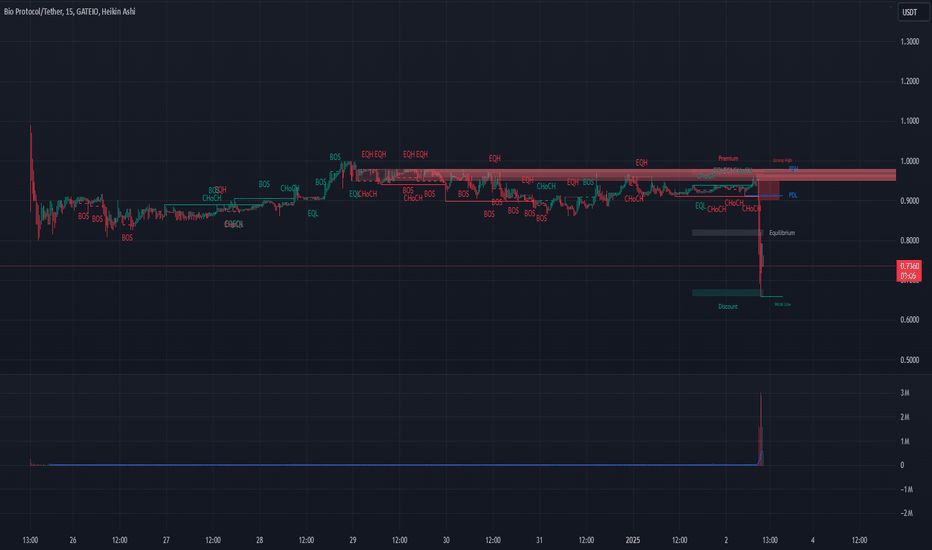Click the PDL level label
The width and height of the screenshot is (932, 550).
[793, 196]
